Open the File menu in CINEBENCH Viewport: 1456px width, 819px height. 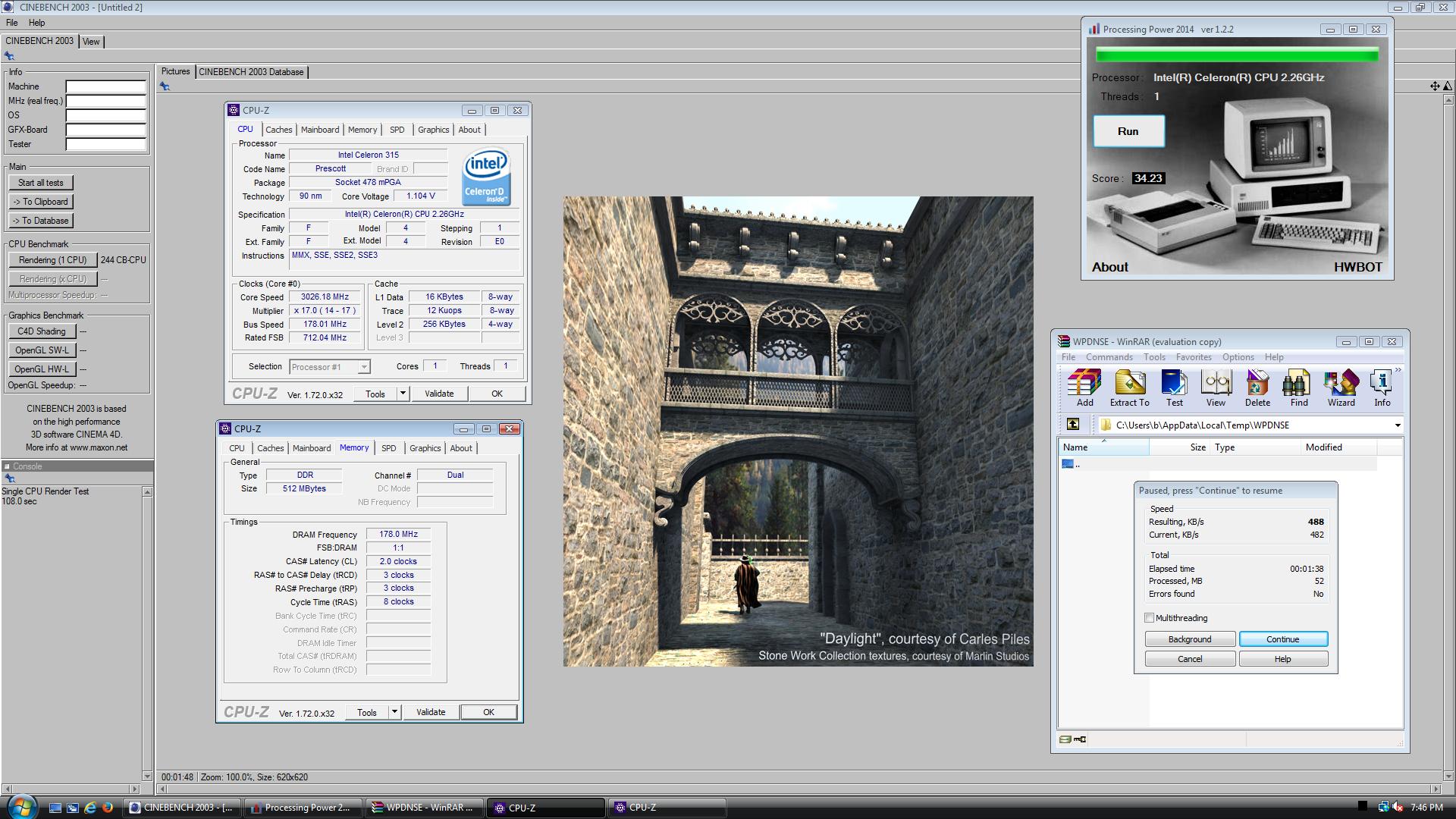tap(12, 23)
